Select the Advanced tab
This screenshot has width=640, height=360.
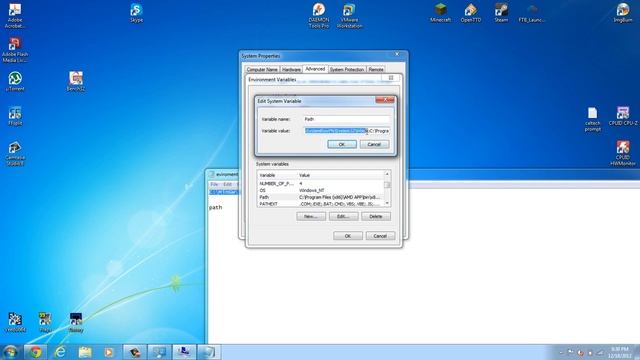315,69
